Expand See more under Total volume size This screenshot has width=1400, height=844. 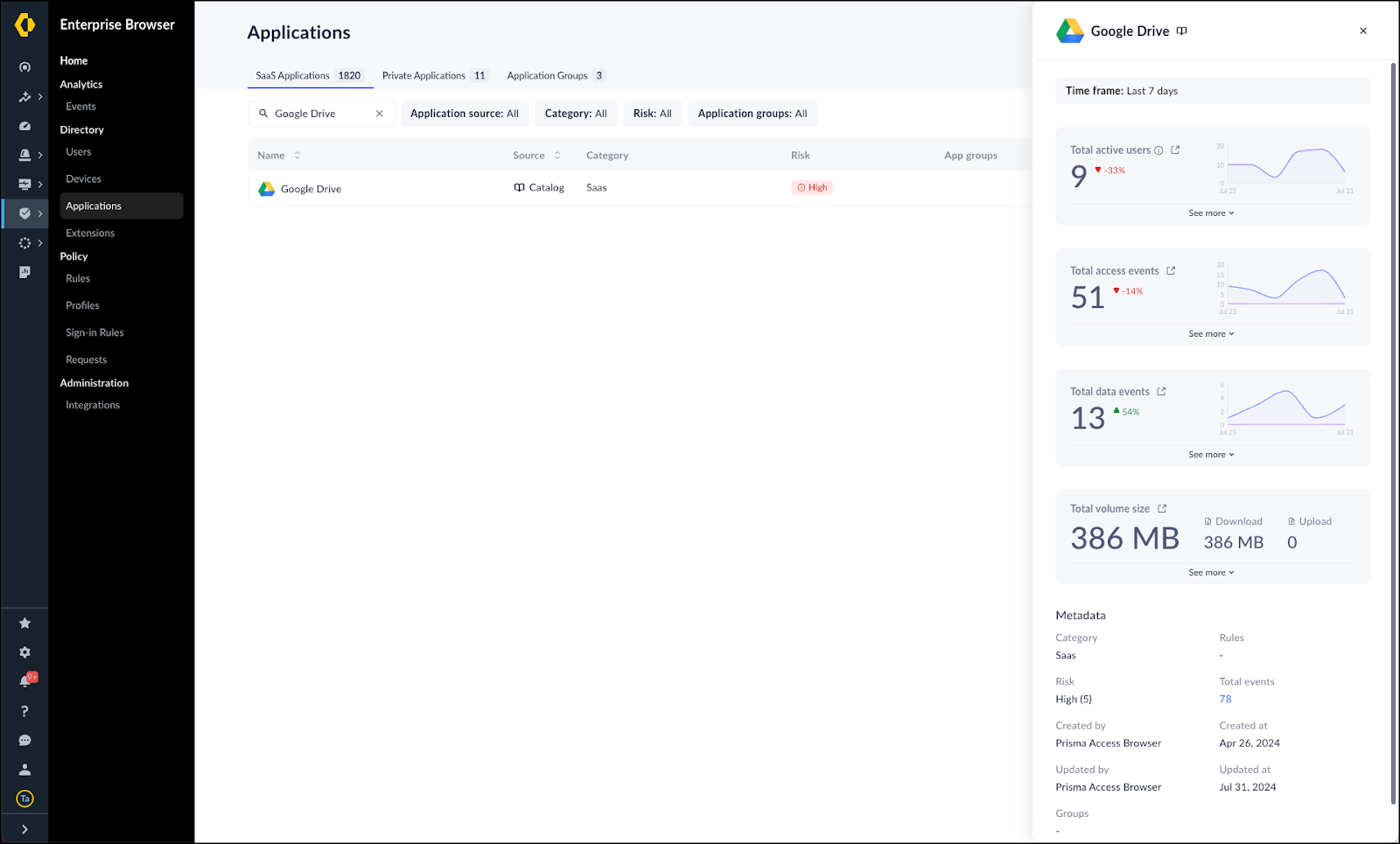1211,573
